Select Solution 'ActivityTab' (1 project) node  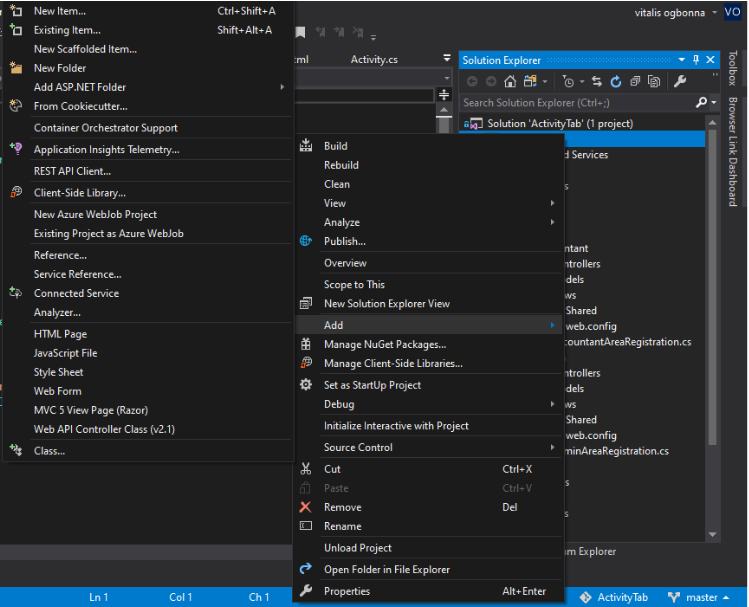pos(560,123)
